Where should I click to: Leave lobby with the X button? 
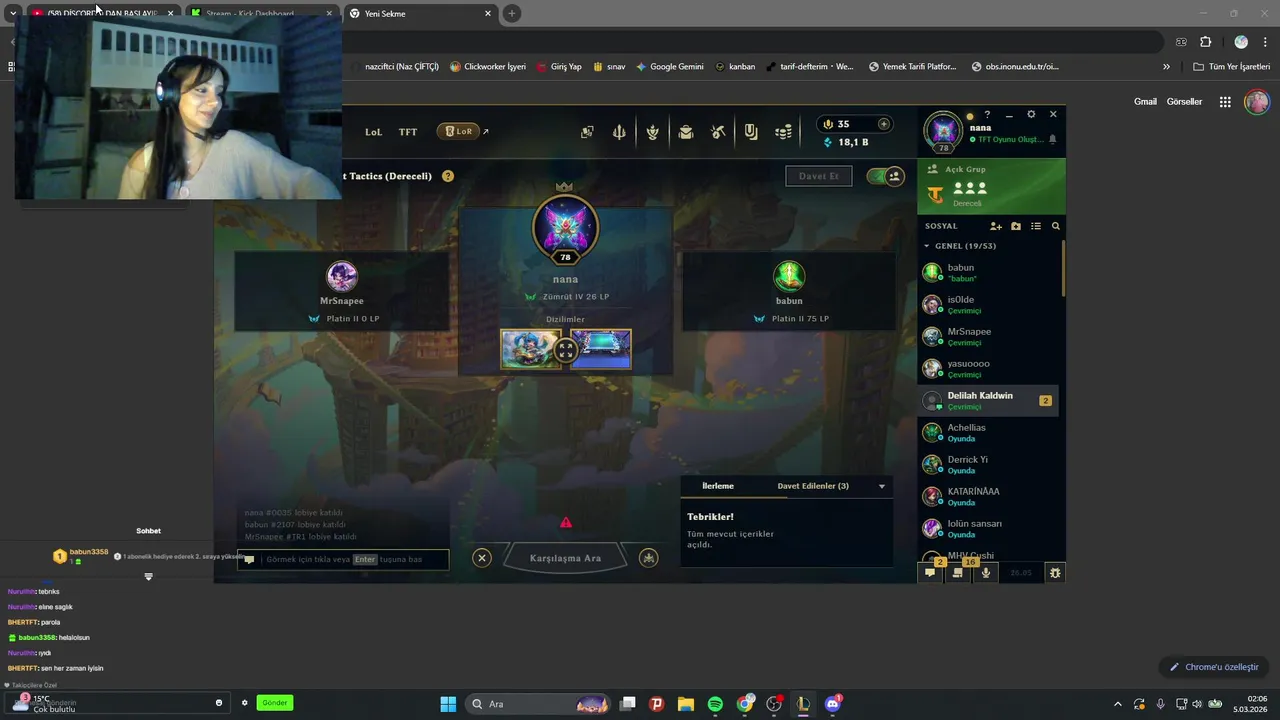pyautogui.click(x=482, y=558)
